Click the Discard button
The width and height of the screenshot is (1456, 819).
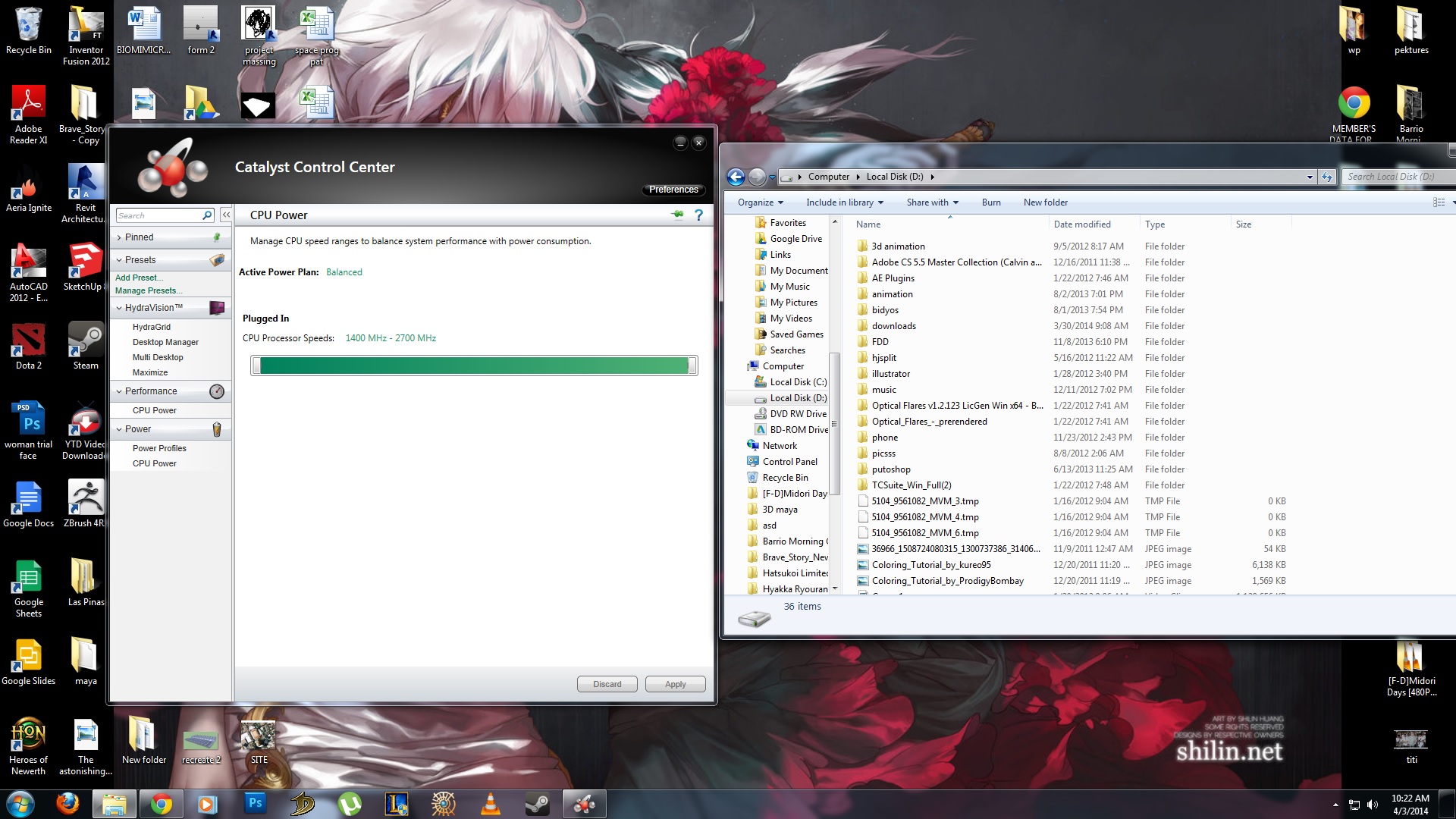(x=607, y=684)
